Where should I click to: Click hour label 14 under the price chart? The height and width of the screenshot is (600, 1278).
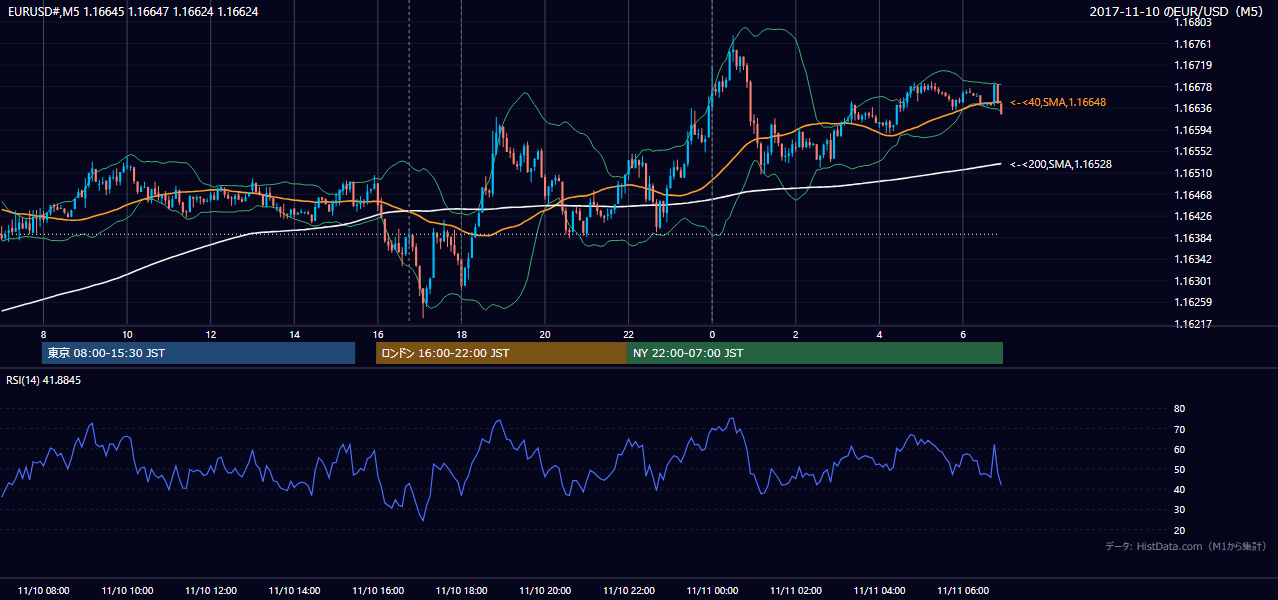coord(294,334)
